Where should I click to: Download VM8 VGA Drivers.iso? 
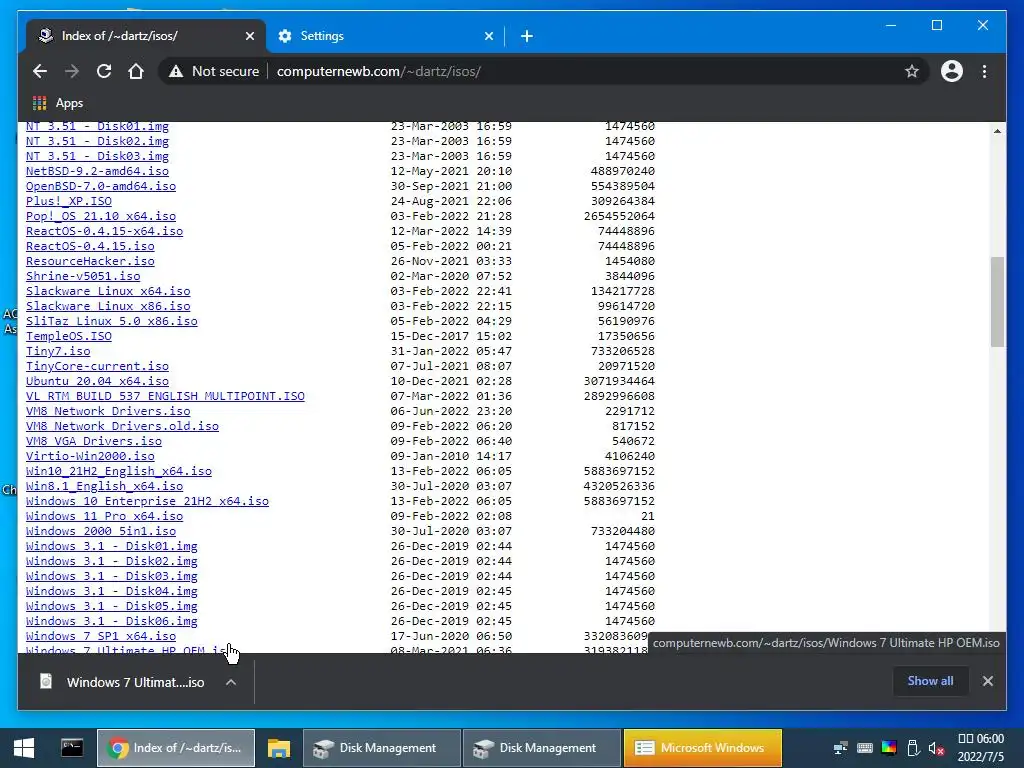[93, 441]
